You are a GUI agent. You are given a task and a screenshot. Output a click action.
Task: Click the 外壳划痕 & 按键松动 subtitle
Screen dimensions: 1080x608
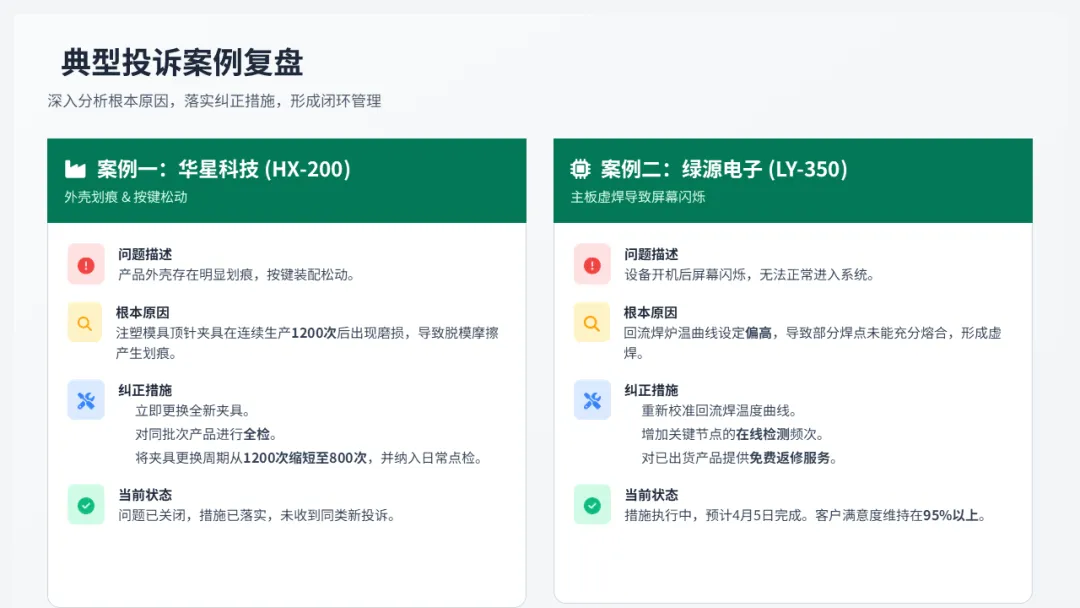126,197
